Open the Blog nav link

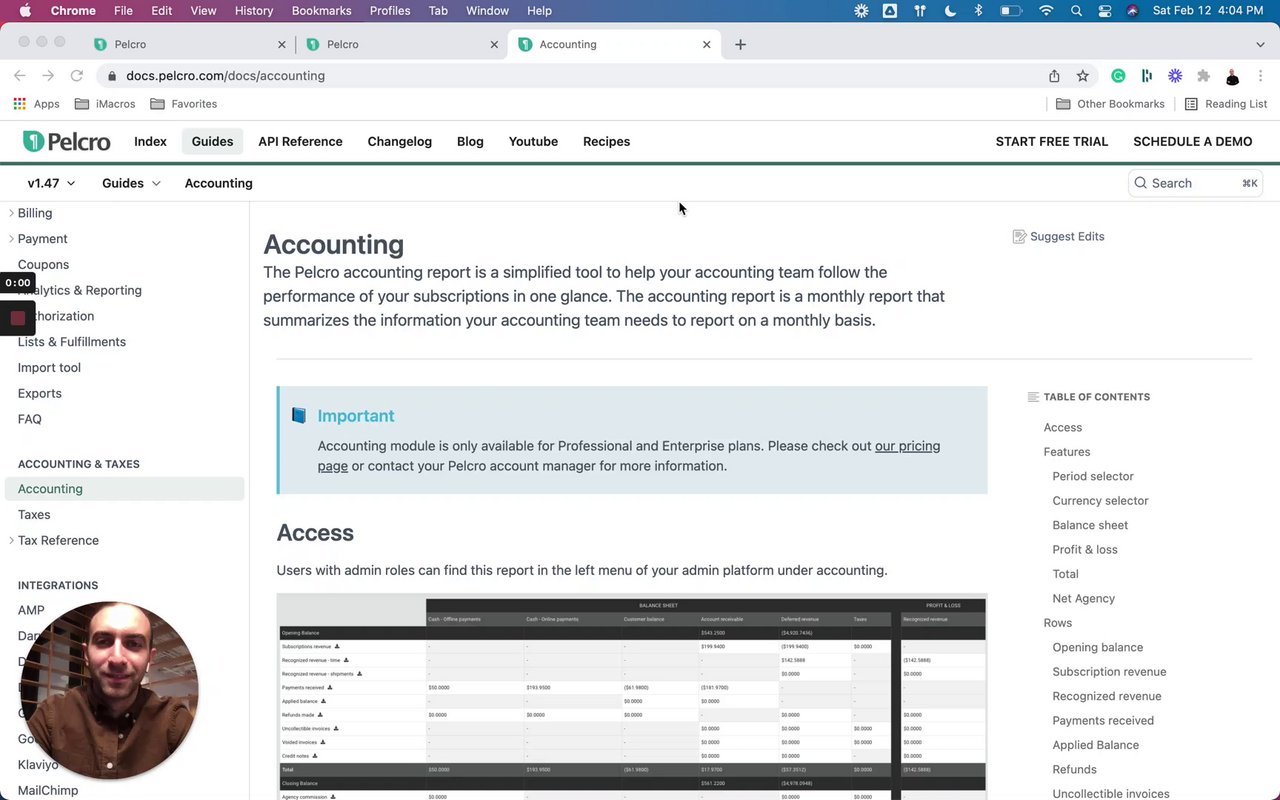tap(470, 141)
